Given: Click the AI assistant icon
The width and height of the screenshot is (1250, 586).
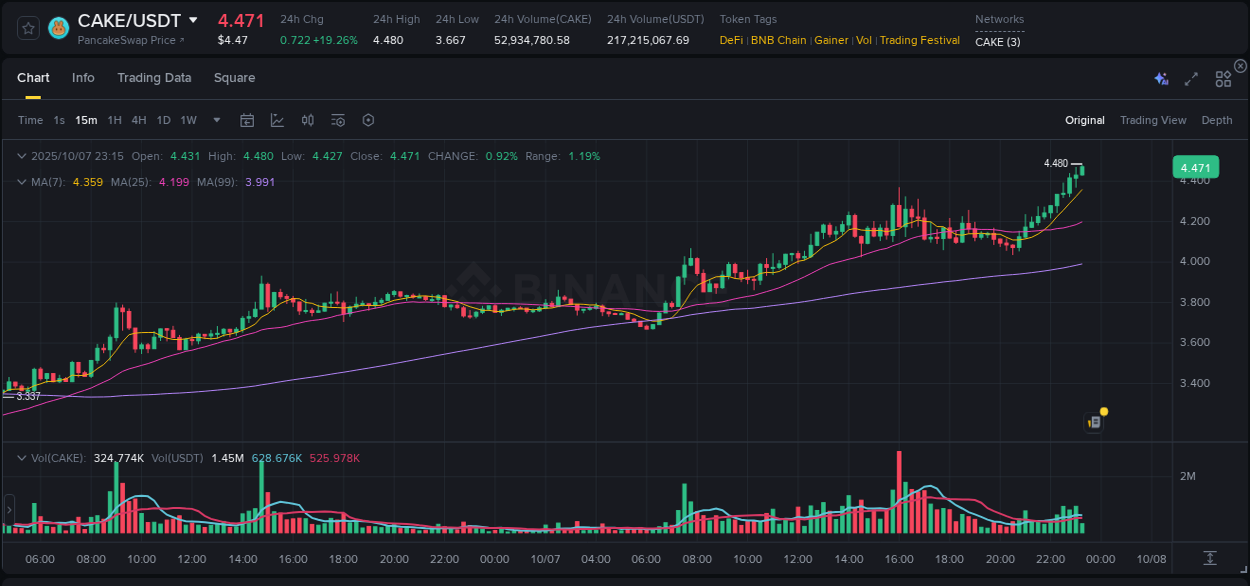Looking at the screenshot, I should tap(1161, 78).
